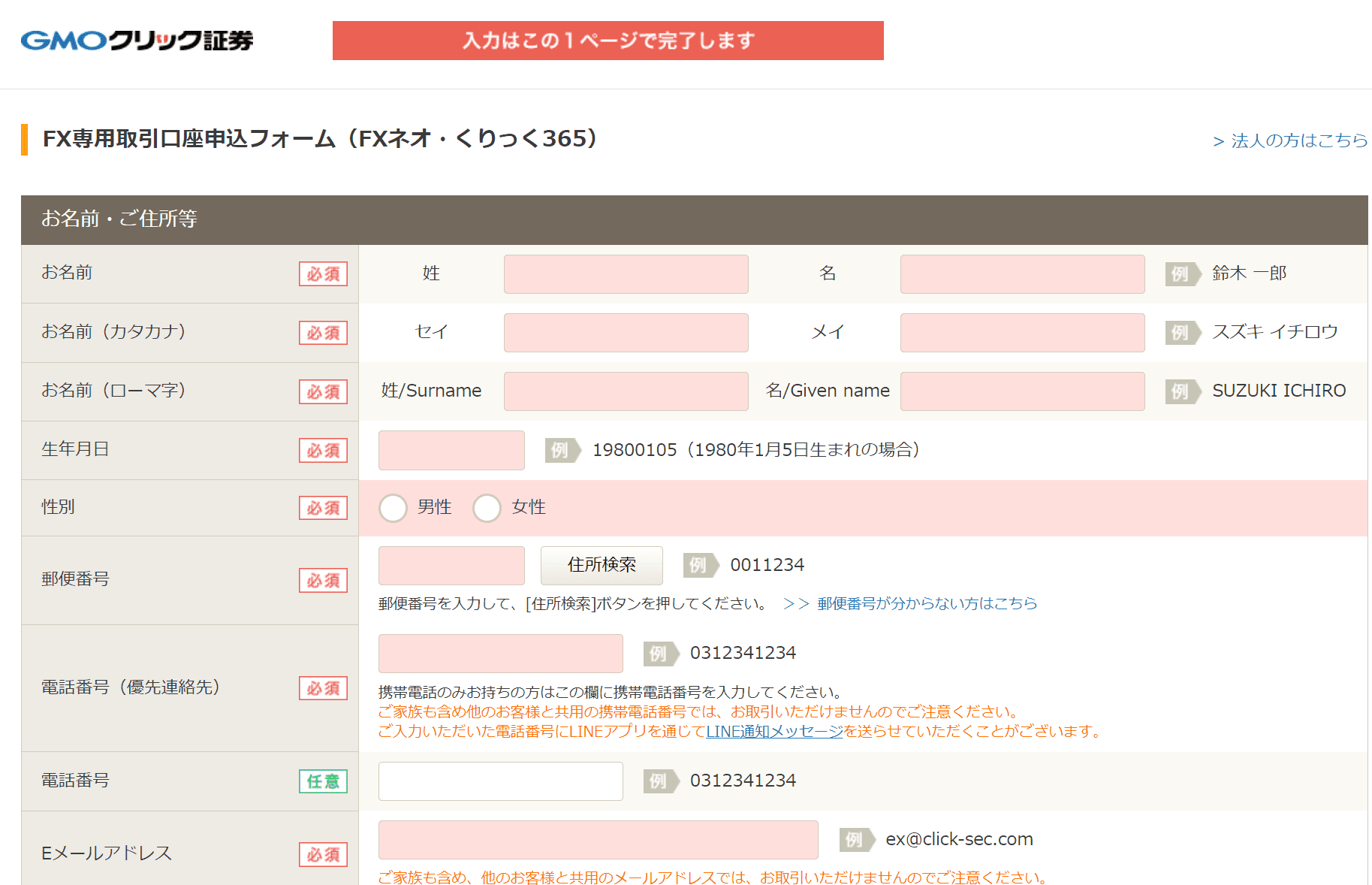This screenshot has width=1372, height=885.
Task: Focus the 電話番号（優先連絡先） input field
Action: coord(501,654)
